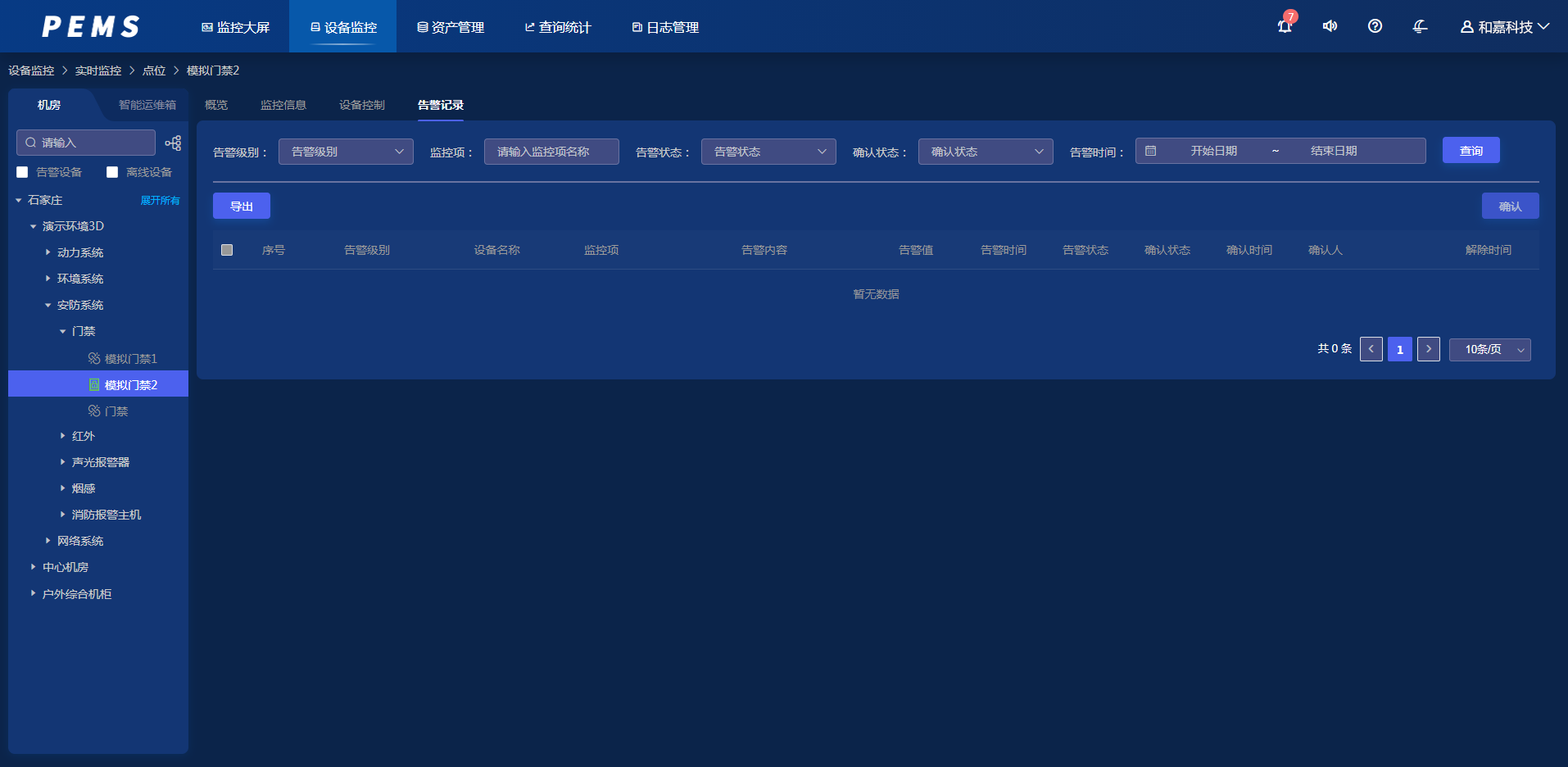The image size is (1568, 767).
Task: Click the sound speaker icon
Action: pyautogui.click(x=1330, y=26)
